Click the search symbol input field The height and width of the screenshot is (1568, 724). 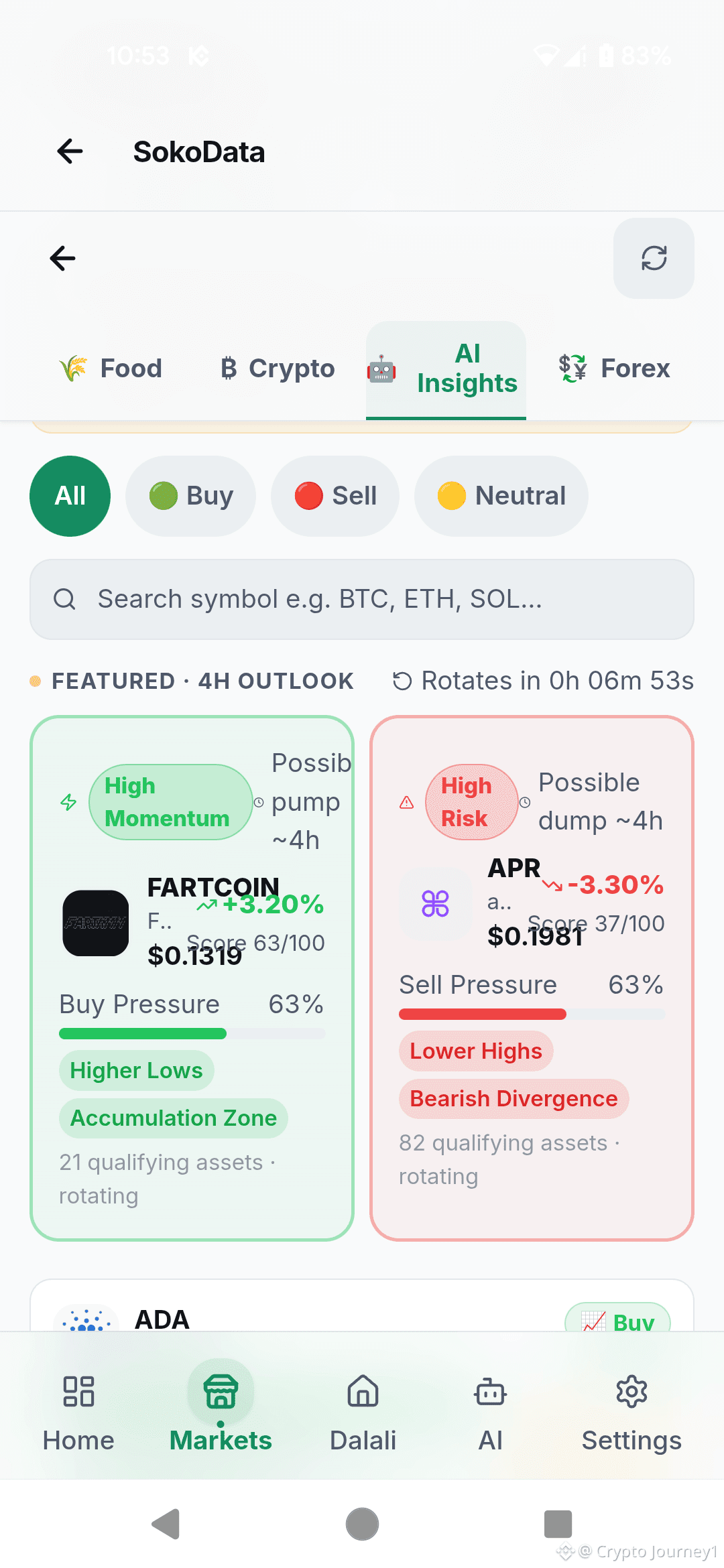pos(362,599)
